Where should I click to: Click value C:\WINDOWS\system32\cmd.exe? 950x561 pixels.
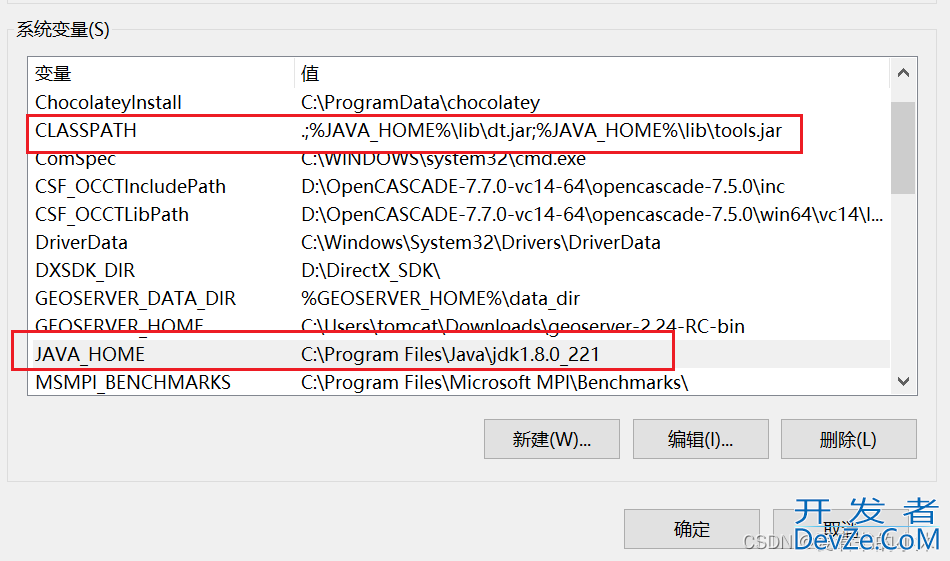coord(443,158)
